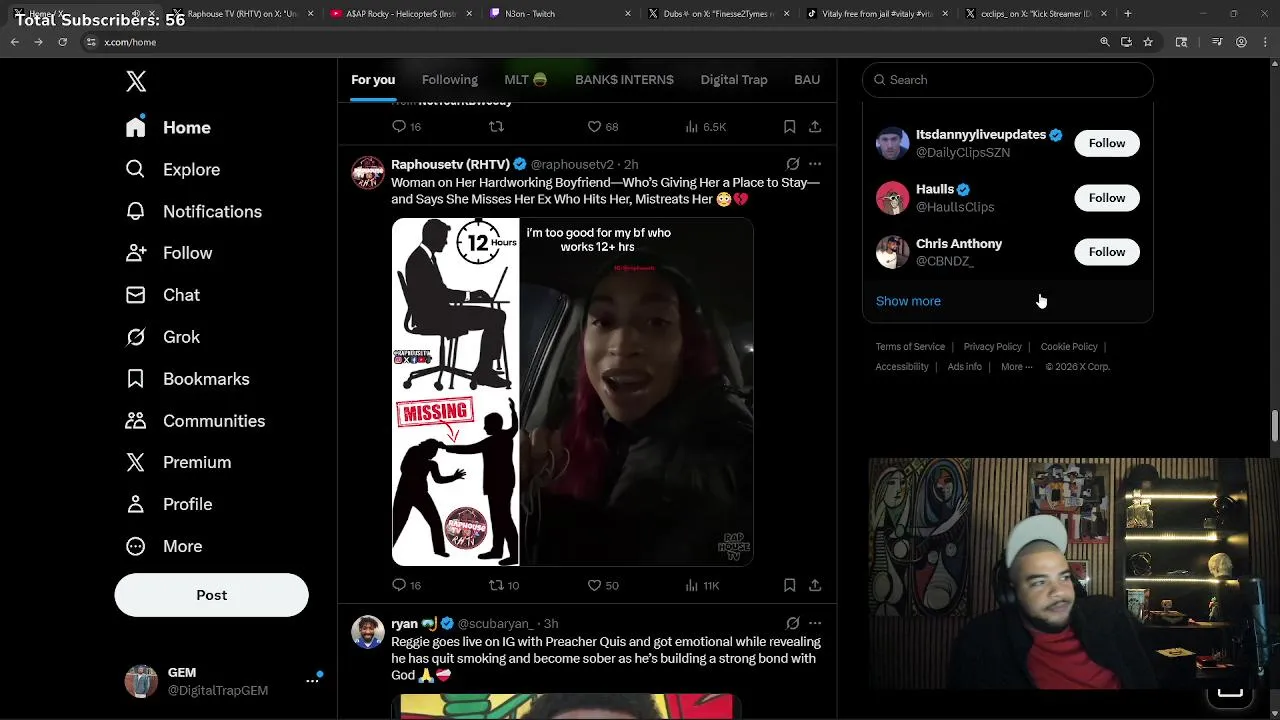
Task: Open Haulls profile name
Action: pyautogui.click(x=935, y=189)
